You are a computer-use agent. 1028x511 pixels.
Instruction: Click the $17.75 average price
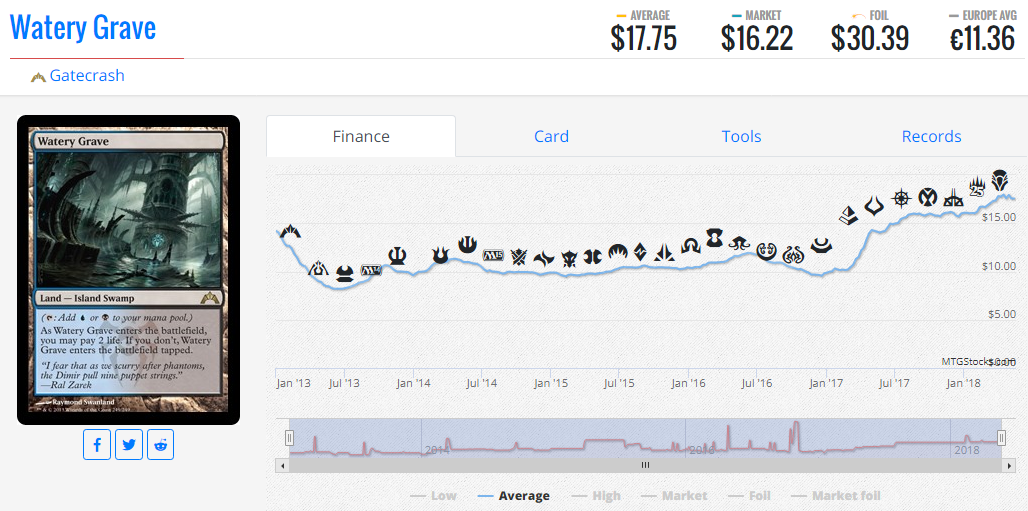click(643, 38)
